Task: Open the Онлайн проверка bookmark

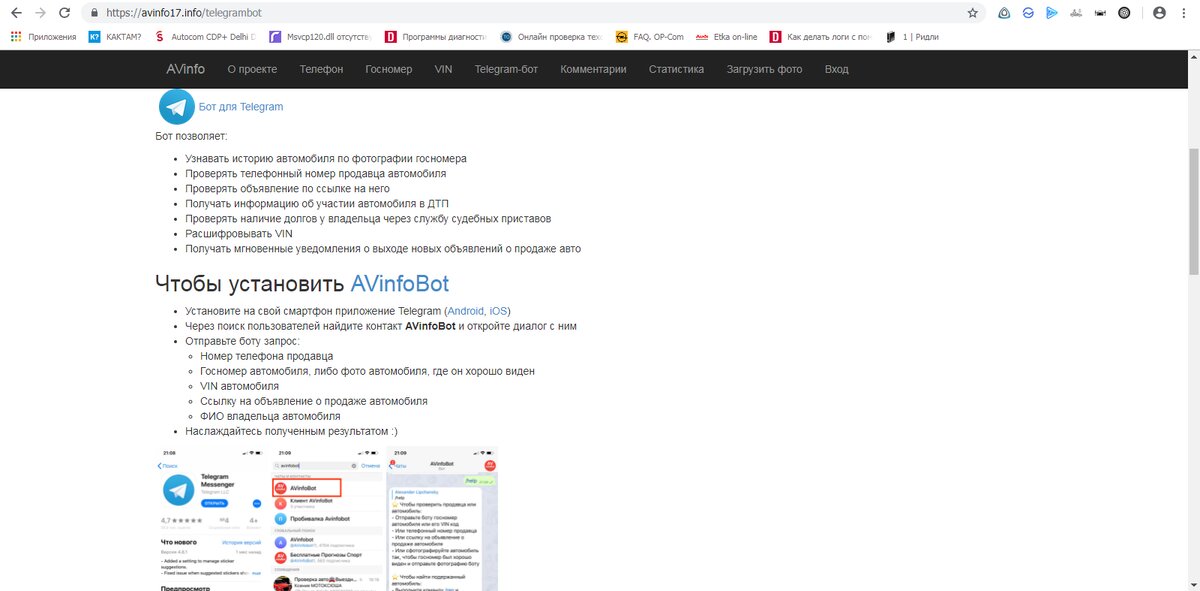Action: pos(552,37)
